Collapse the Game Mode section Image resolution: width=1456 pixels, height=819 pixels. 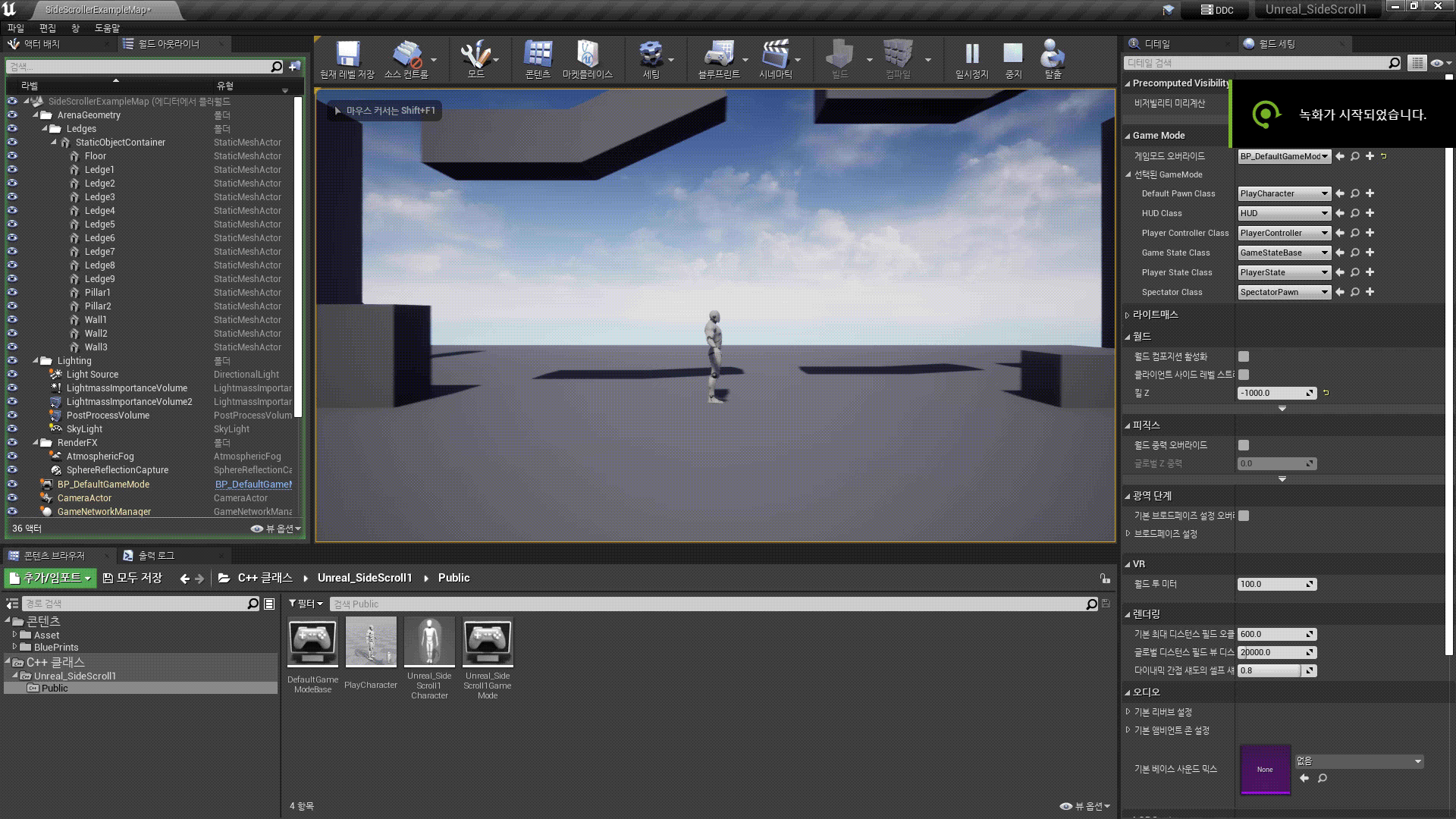1128,136
